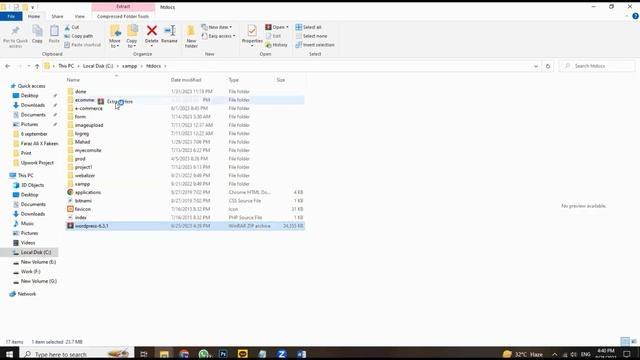Click Copy path in ribbon

pos(78,36)
